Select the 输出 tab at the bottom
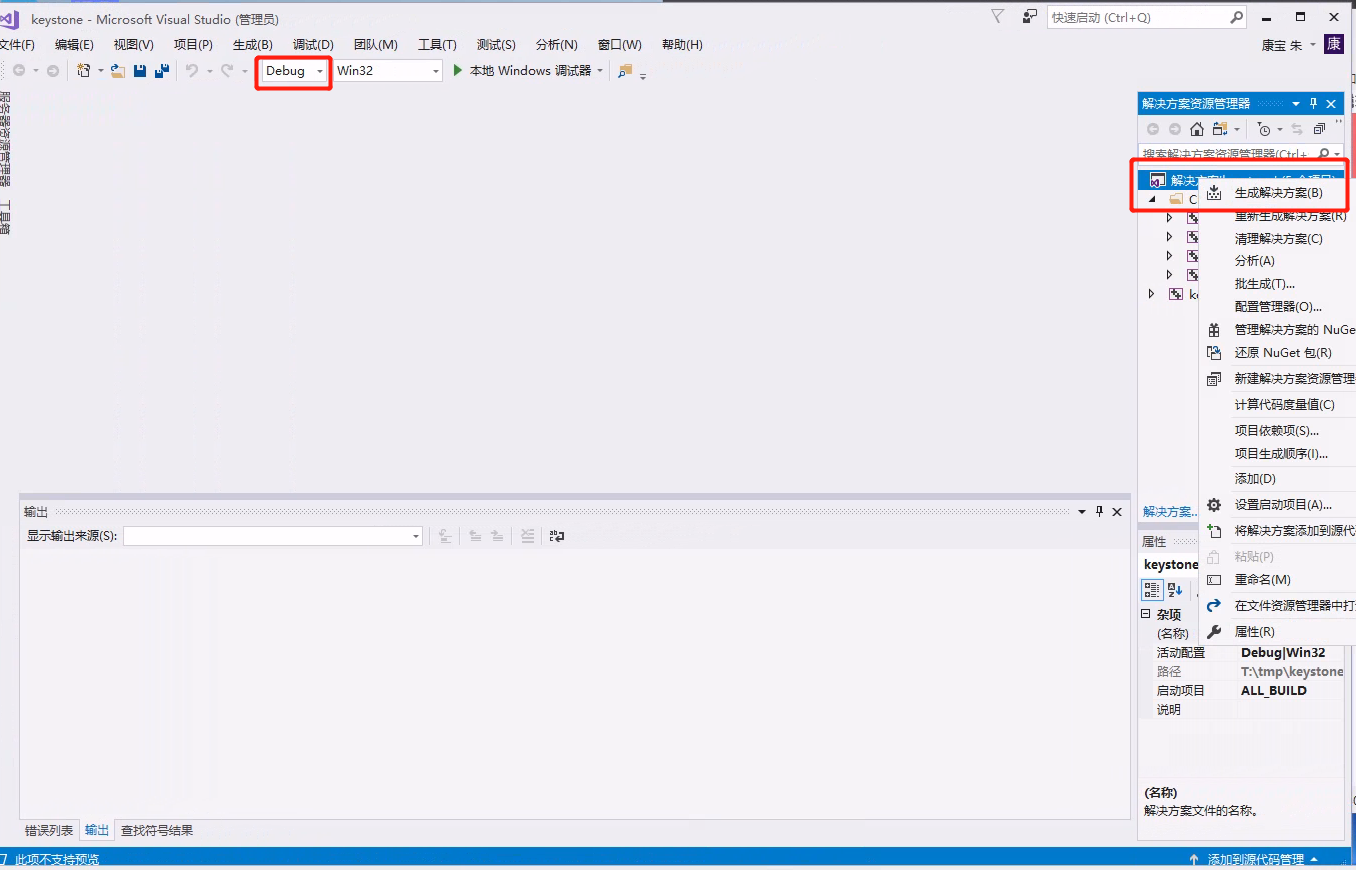The image size is (1356, 870). 97,831
